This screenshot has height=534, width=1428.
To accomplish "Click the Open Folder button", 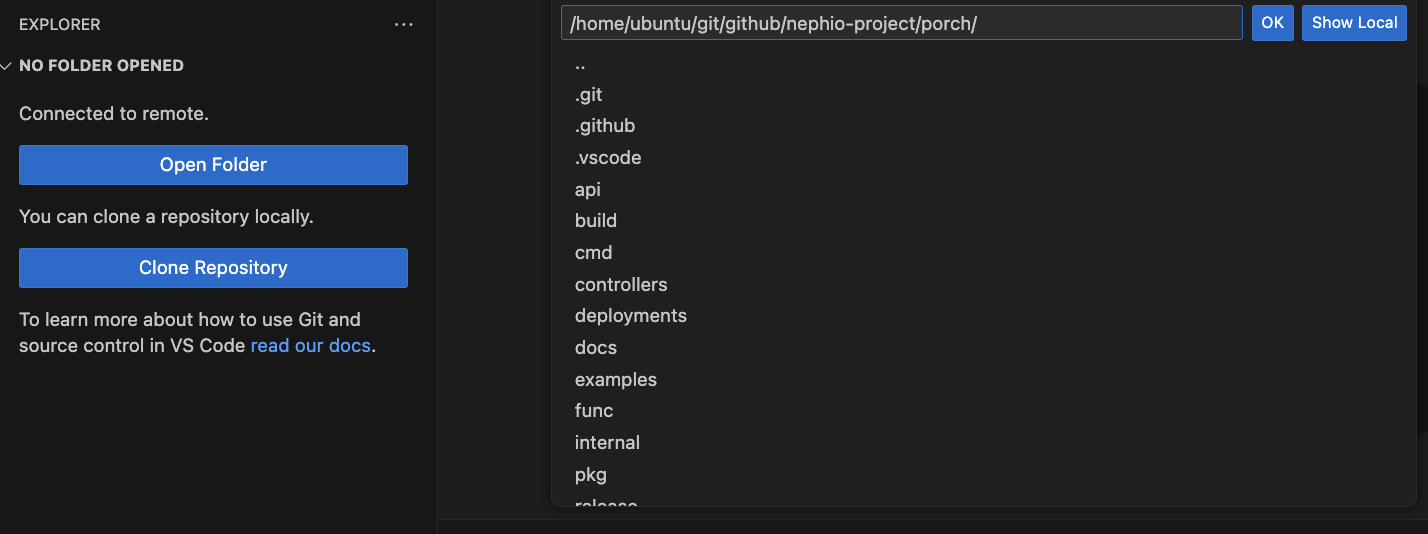I will (213, 165).
